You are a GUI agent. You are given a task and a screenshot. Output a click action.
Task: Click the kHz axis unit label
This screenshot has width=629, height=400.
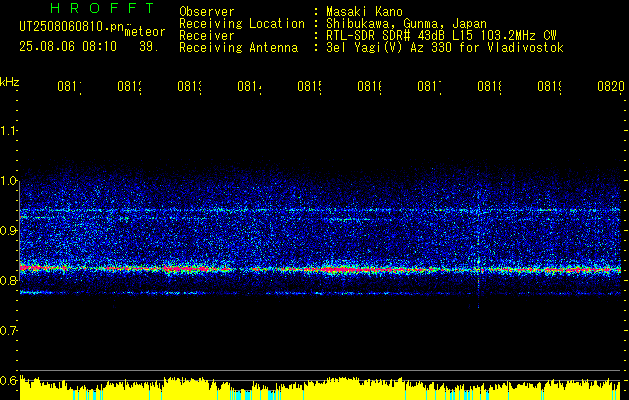tap(10, 82)
